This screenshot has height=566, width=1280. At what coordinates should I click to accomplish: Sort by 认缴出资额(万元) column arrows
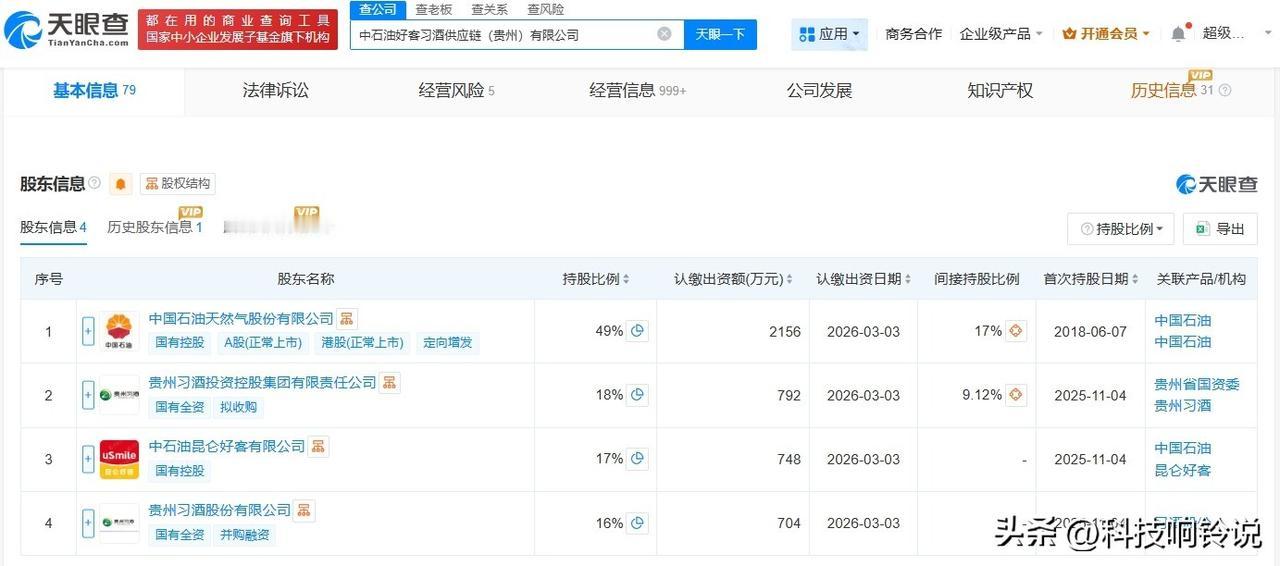tap(789, 280)
